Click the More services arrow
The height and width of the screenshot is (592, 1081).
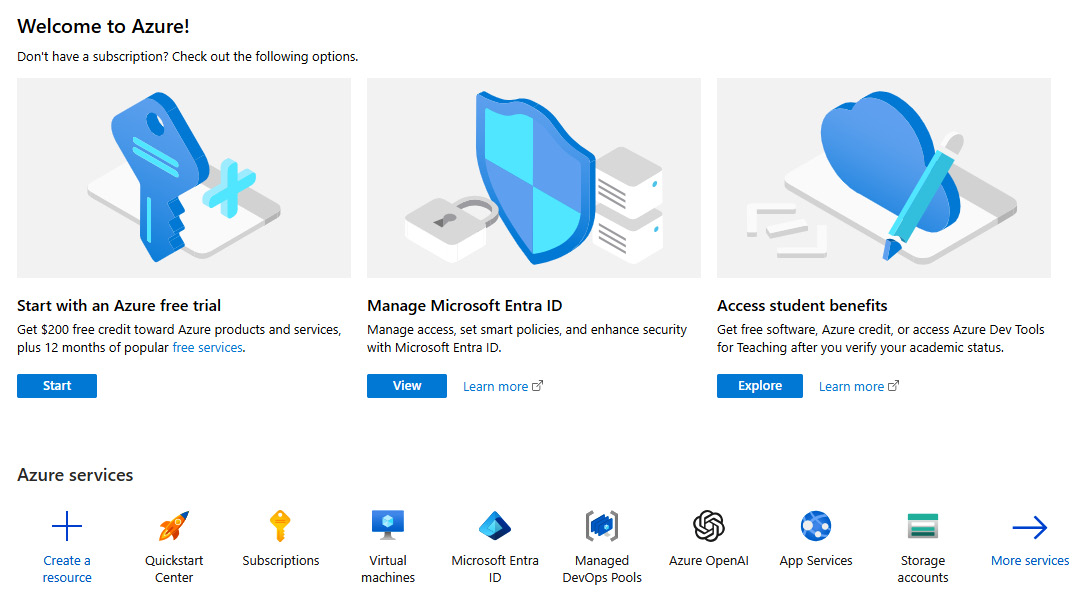click(x=1029, y=525)
